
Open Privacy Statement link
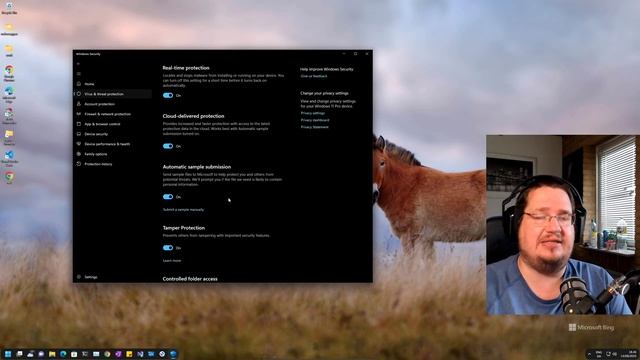point(315,127)
